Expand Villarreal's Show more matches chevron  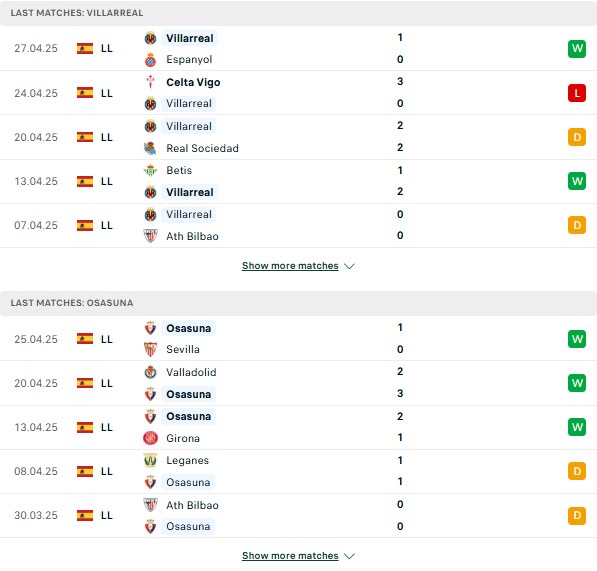(x=349, y=266)
